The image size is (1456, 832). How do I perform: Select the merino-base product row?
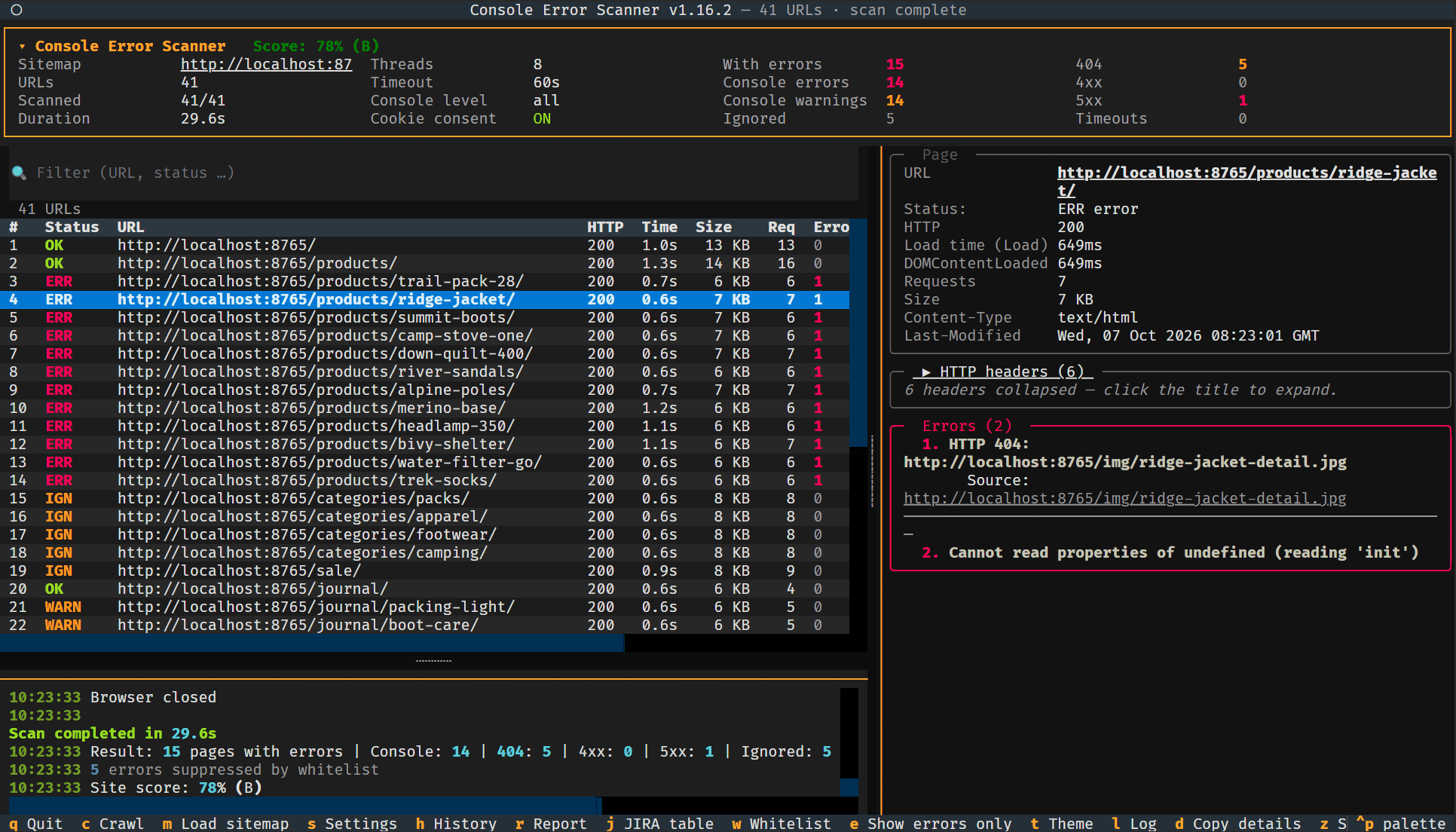(425, 408)
